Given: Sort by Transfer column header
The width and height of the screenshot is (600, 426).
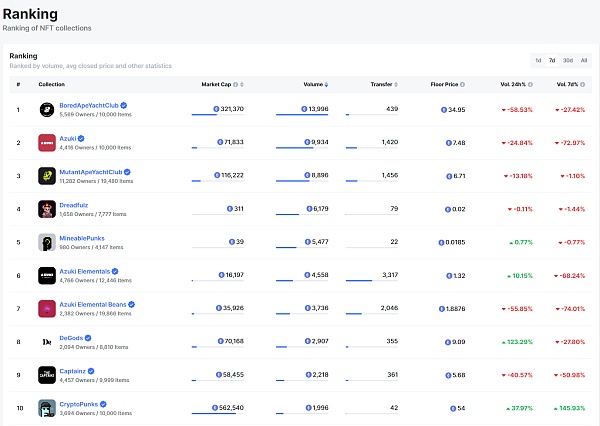Looking at the screenshot, I should [382, 84].
